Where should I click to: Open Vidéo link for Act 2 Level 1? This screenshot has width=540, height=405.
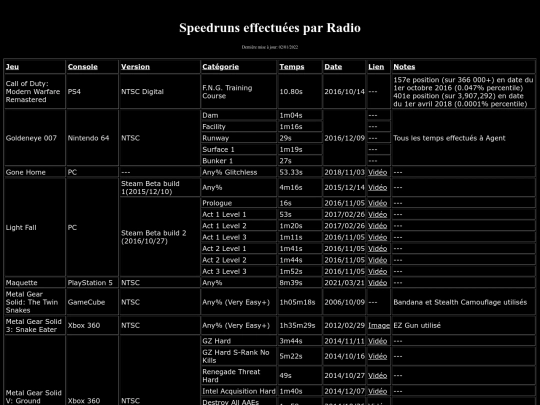click(x=377, y=249)
